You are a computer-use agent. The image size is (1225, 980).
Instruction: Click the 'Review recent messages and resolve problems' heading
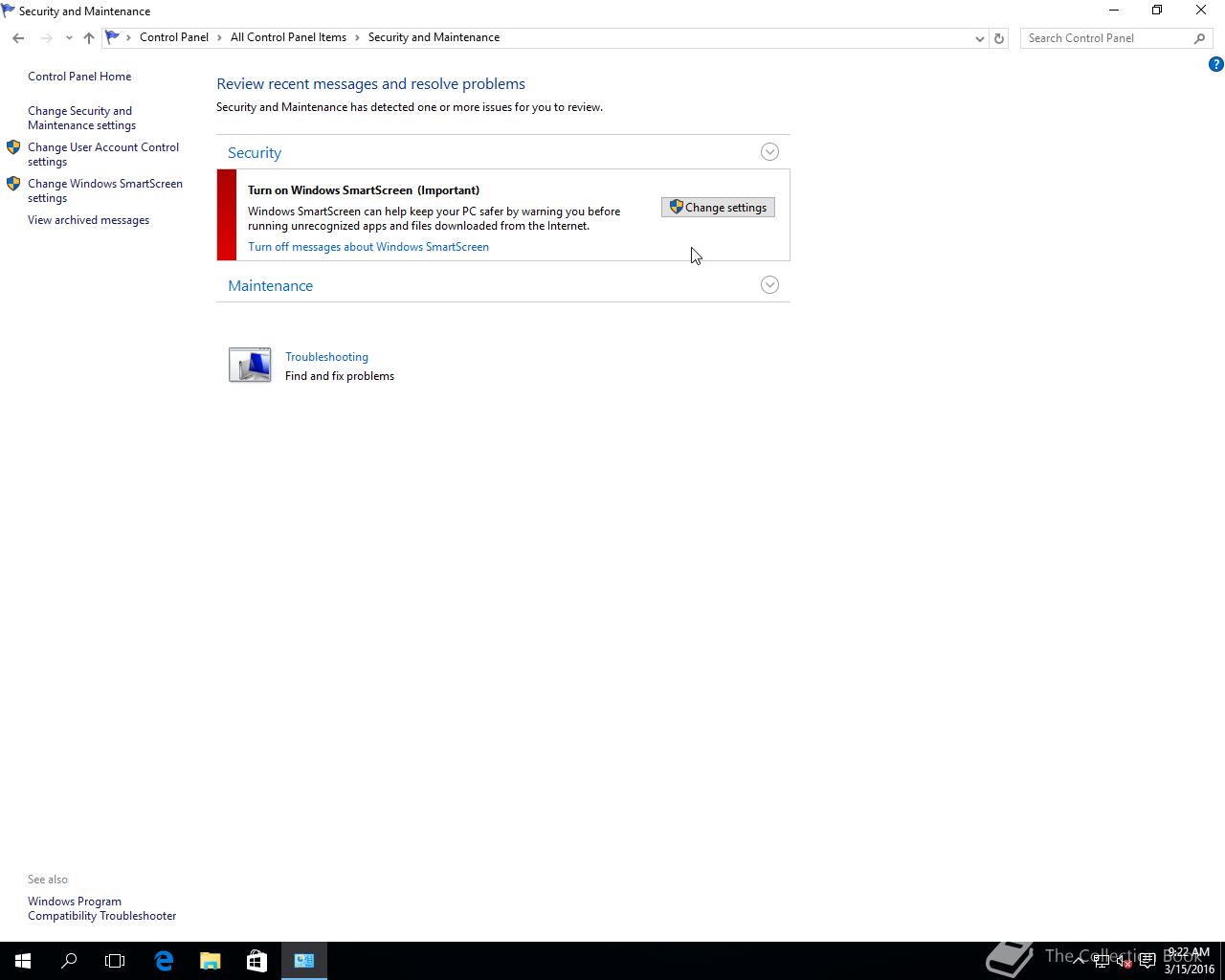pos(370,84)
